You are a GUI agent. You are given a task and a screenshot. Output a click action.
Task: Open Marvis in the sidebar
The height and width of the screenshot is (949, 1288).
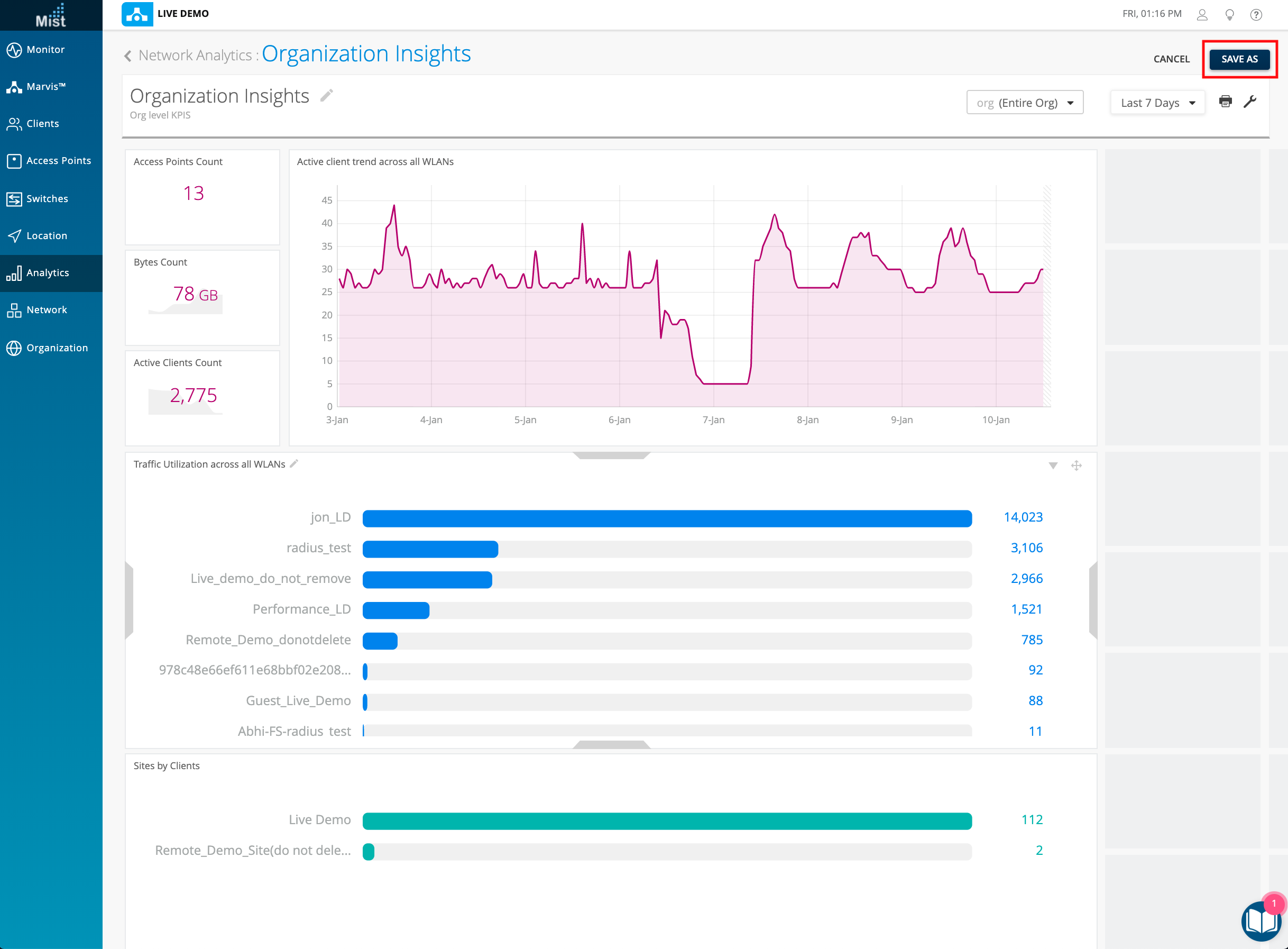(x=46, y=87)
